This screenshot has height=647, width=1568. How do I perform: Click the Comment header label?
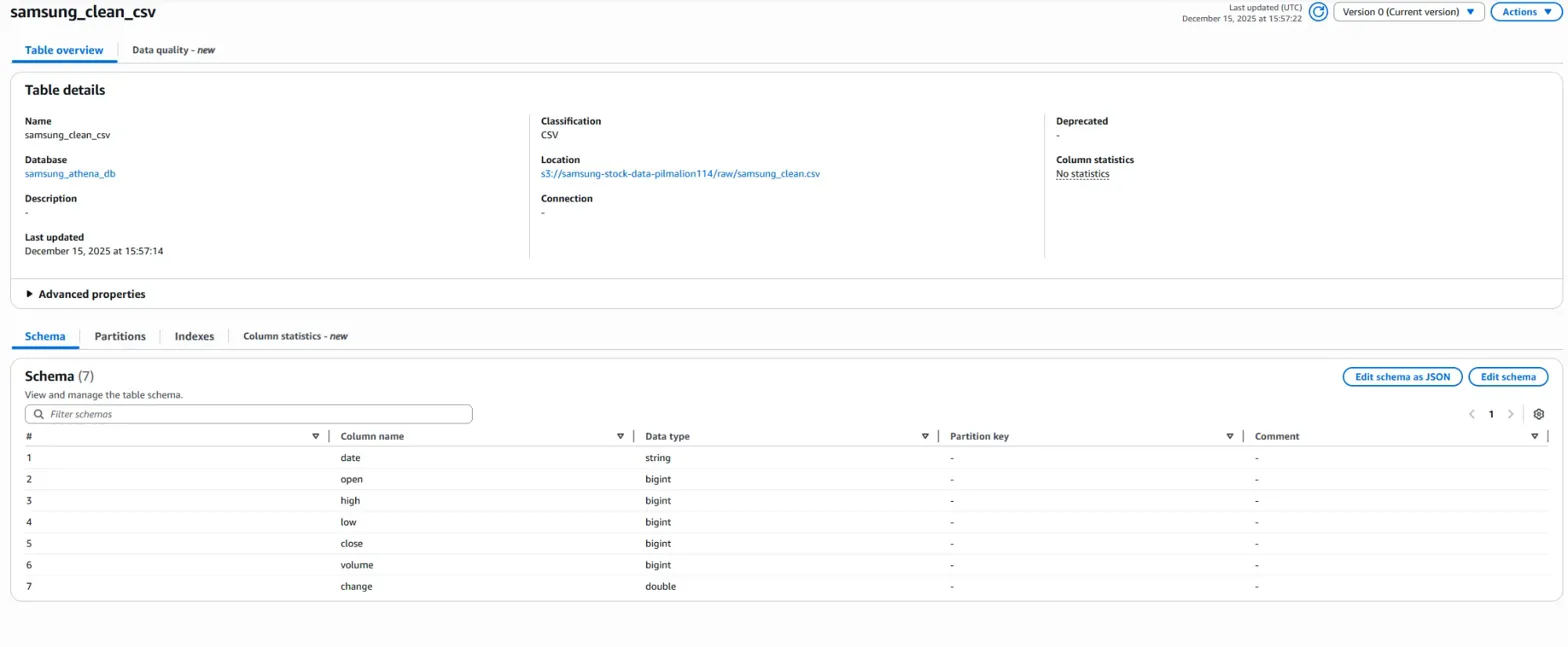(x=1277, y=436)
